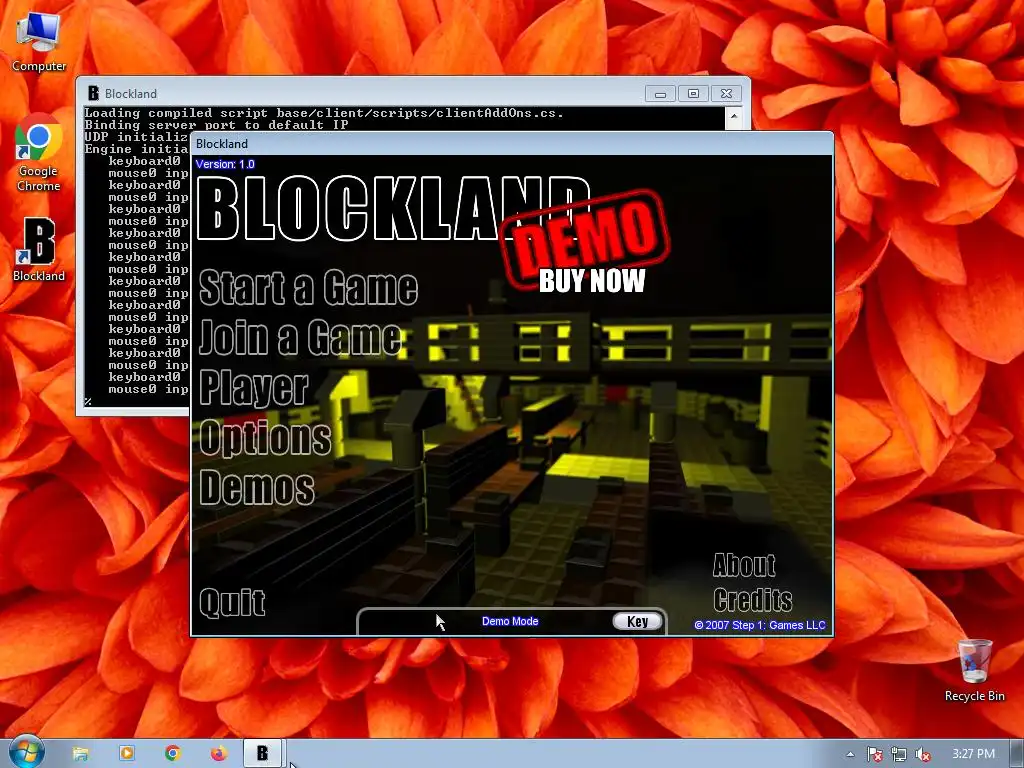Open Firefox from the taskbar
The height and width of the screenshot is (768, 1024).
click(x=219, y=754)
